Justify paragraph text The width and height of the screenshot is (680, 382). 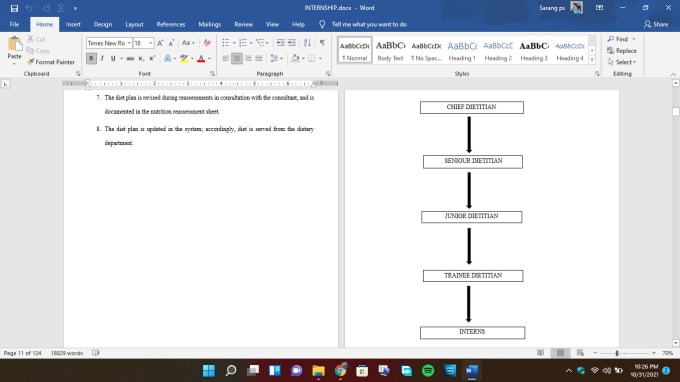point(259,58)
